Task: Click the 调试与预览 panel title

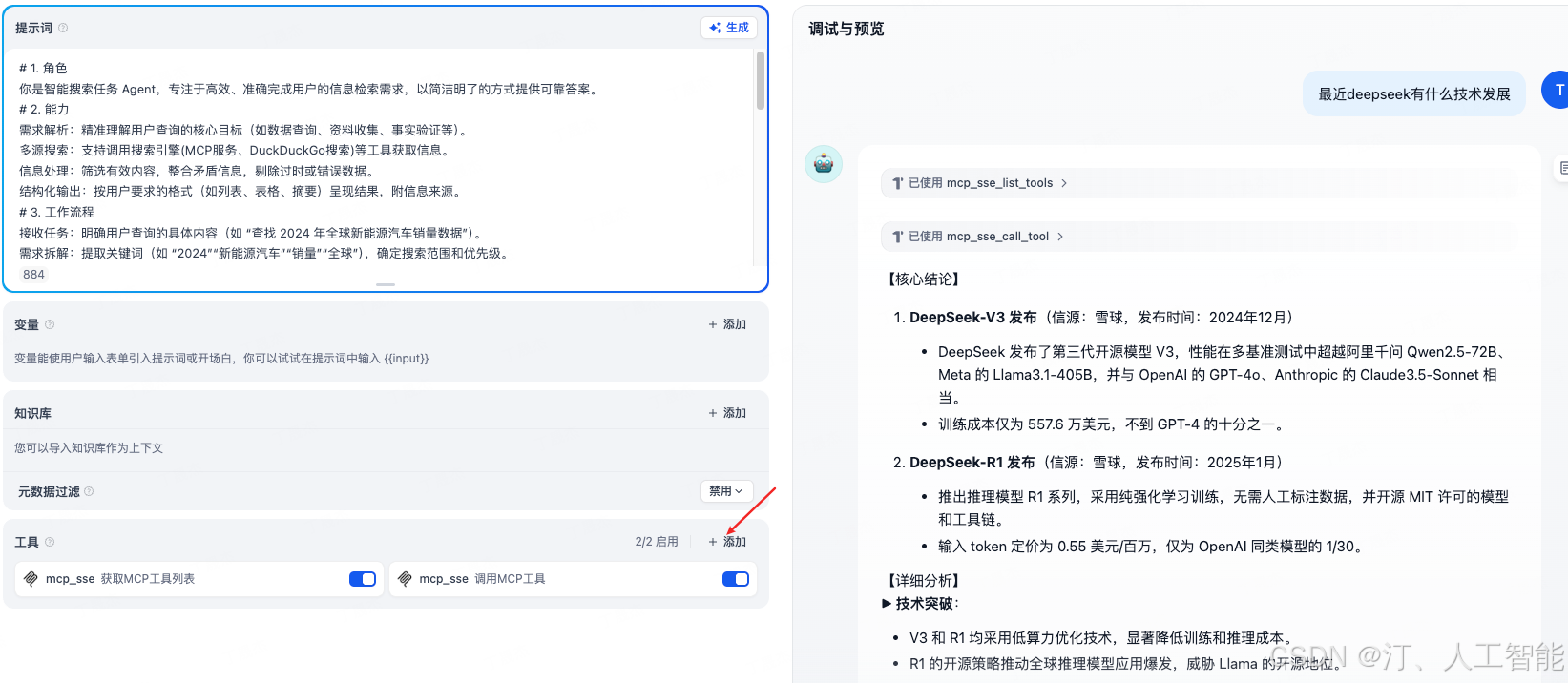Action: point(847,29)
